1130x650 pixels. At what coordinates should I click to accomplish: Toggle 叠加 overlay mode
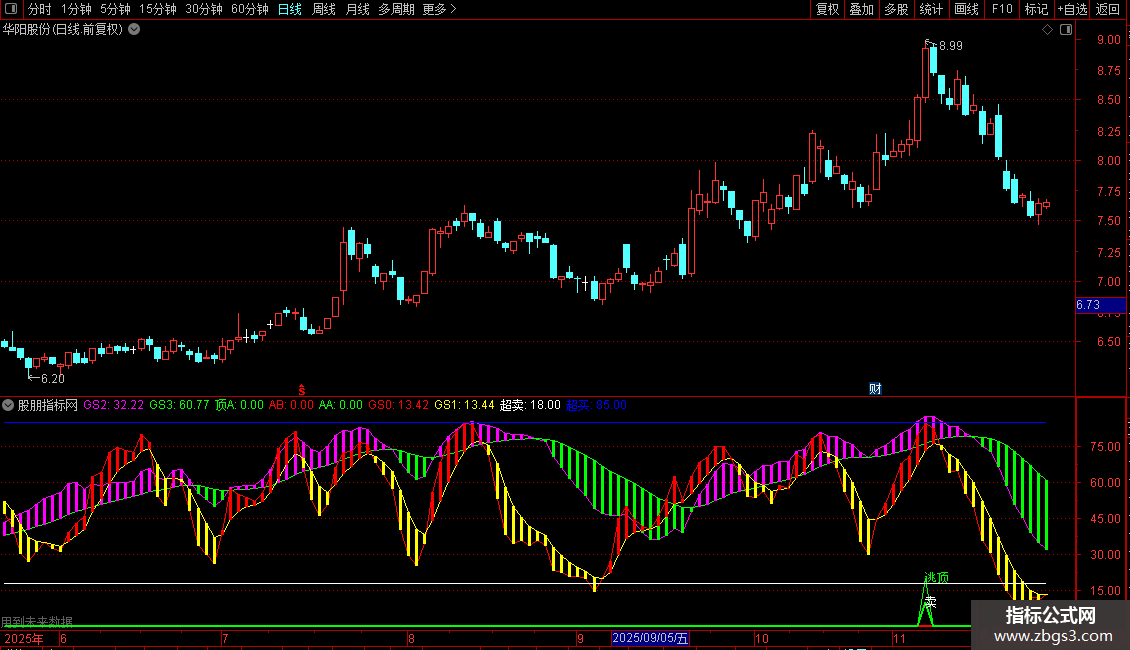click(861, 10)
